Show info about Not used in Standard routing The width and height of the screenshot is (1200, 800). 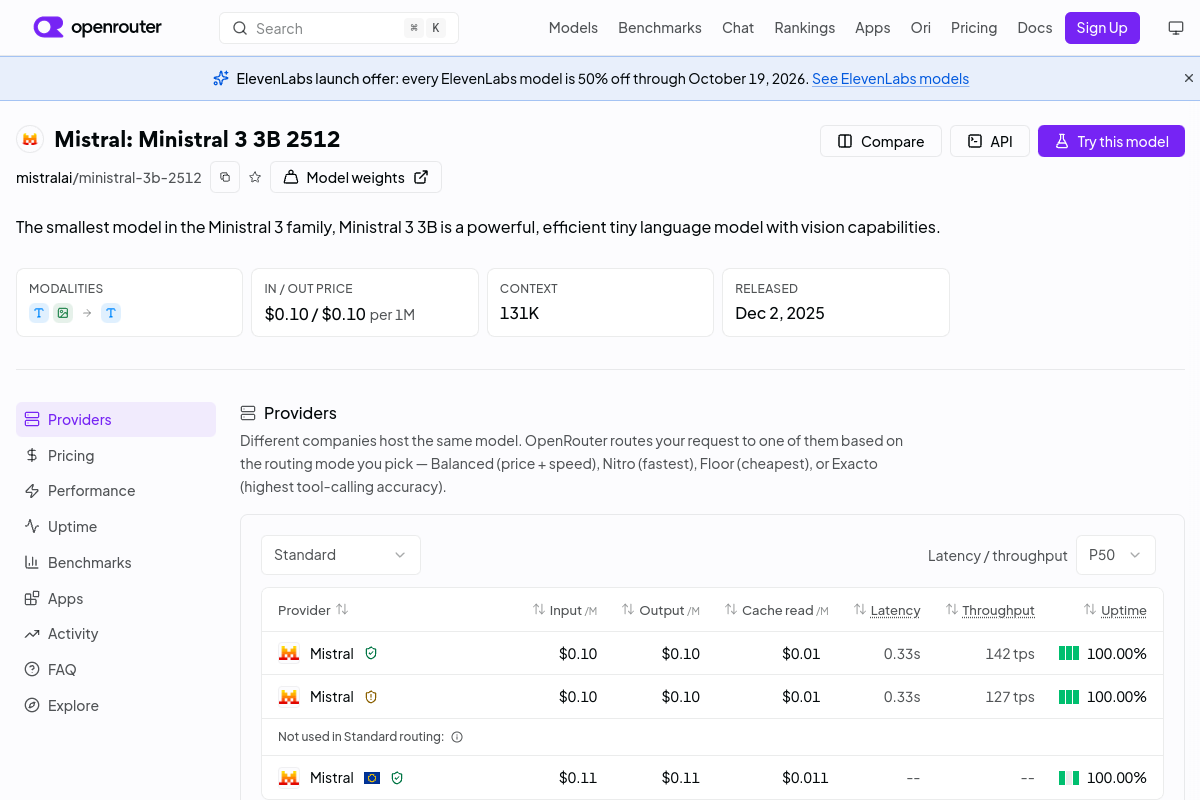pyautogui.click(x=457, y=737)
